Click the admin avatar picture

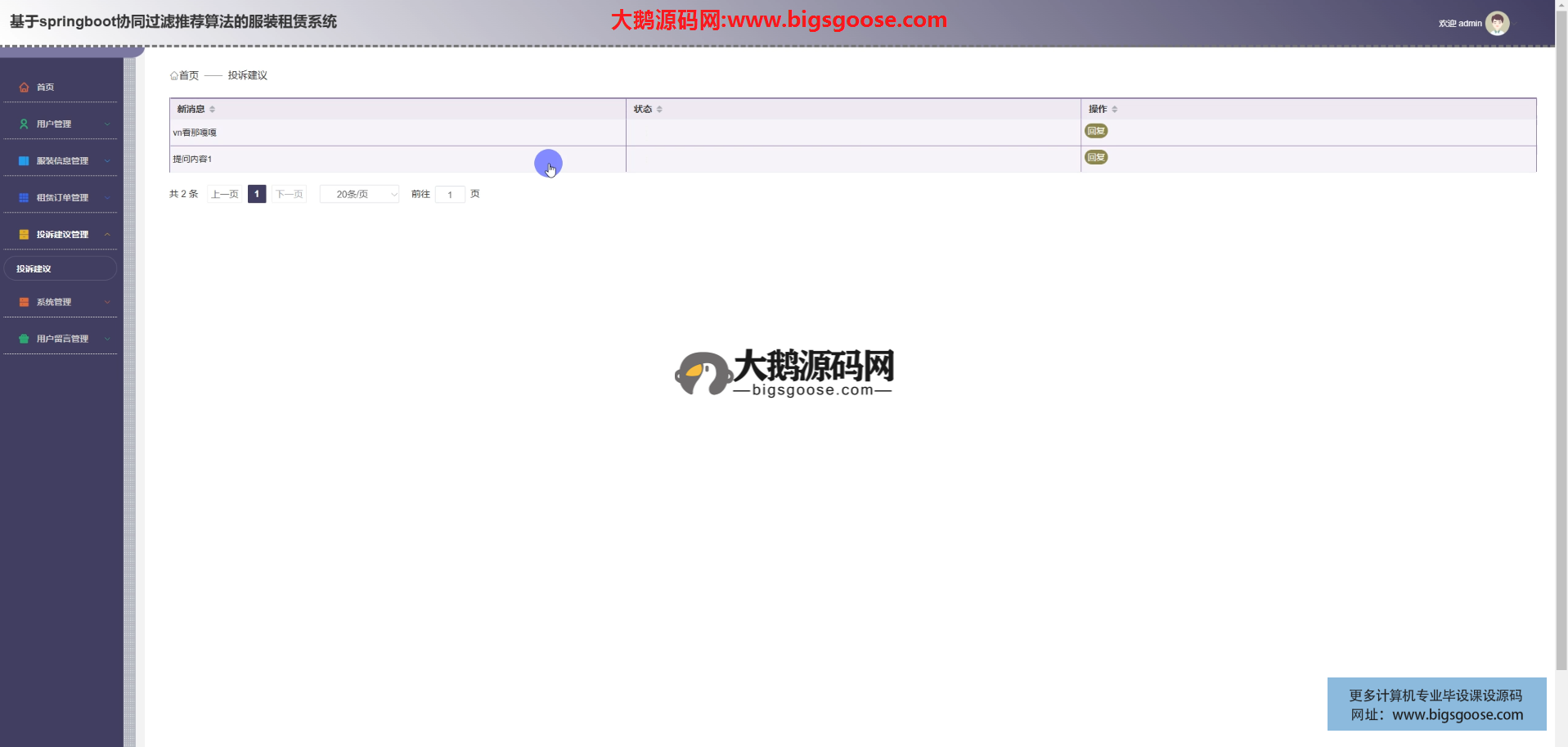click(1497, 24)
